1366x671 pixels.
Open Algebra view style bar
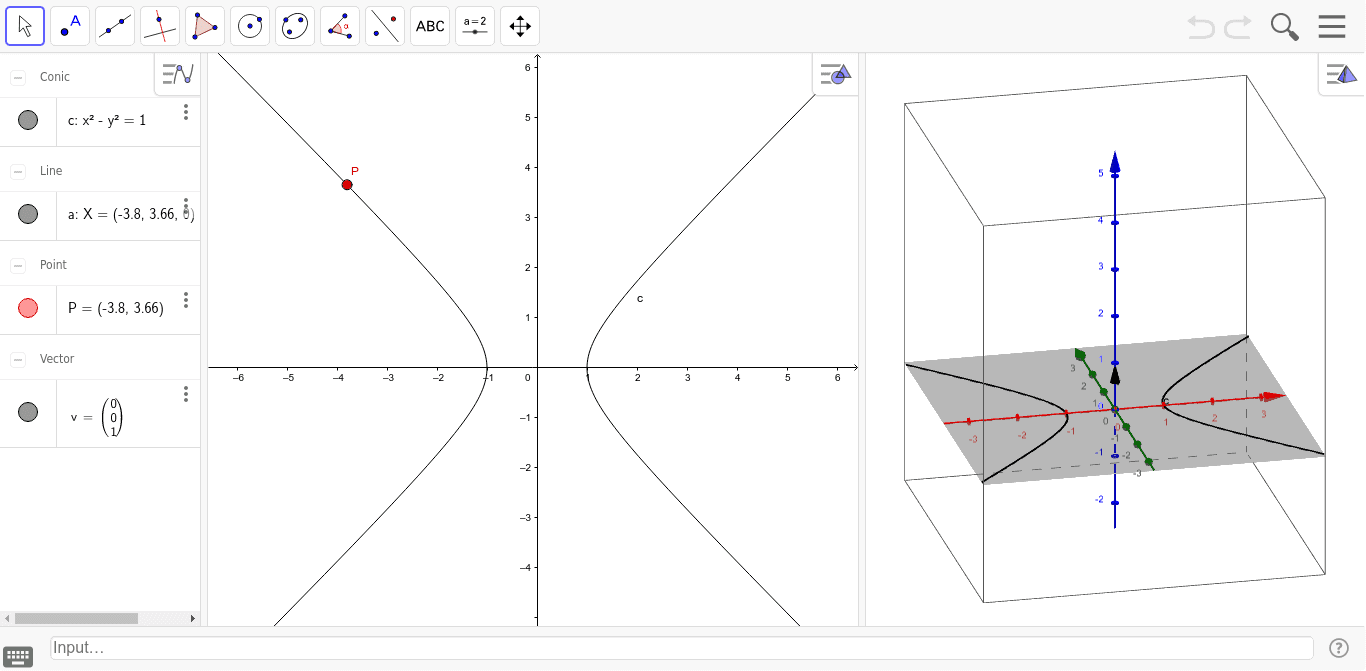coord(178,73)
